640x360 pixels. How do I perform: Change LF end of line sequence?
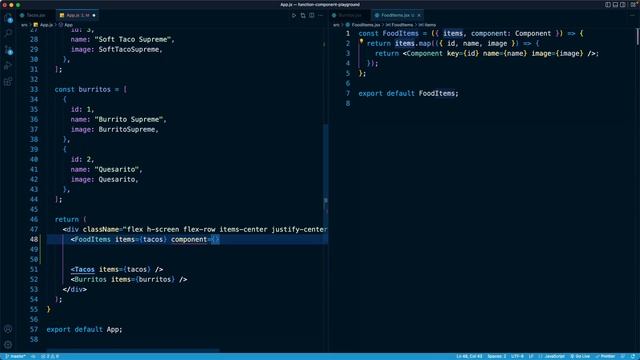point(531,356)
